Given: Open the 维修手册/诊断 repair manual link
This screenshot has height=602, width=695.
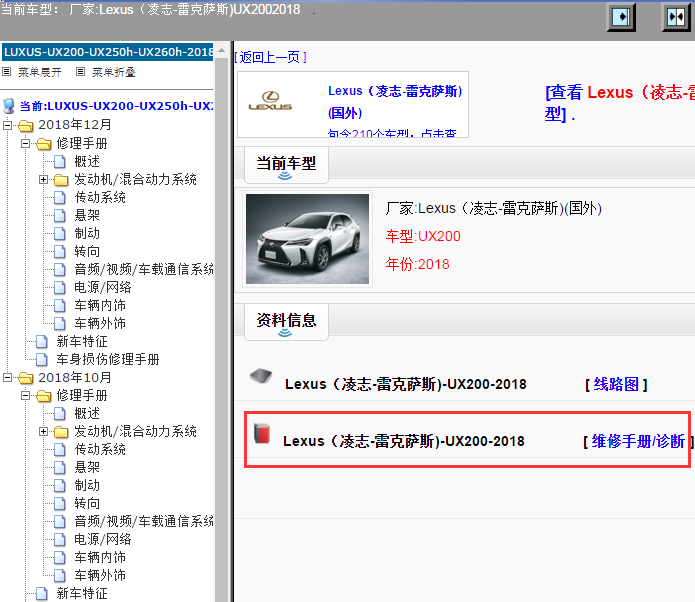Looking at the screenshot, I should tap(638, 442).
